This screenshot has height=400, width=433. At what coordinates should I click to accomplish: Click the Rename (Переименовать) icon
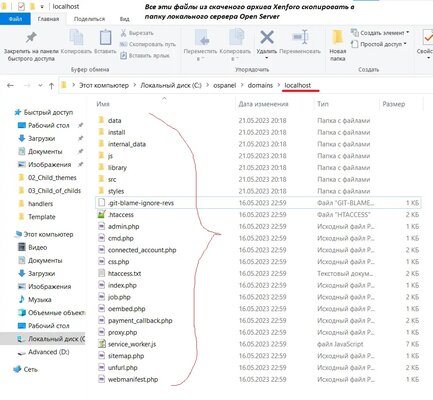coord(300,37)
